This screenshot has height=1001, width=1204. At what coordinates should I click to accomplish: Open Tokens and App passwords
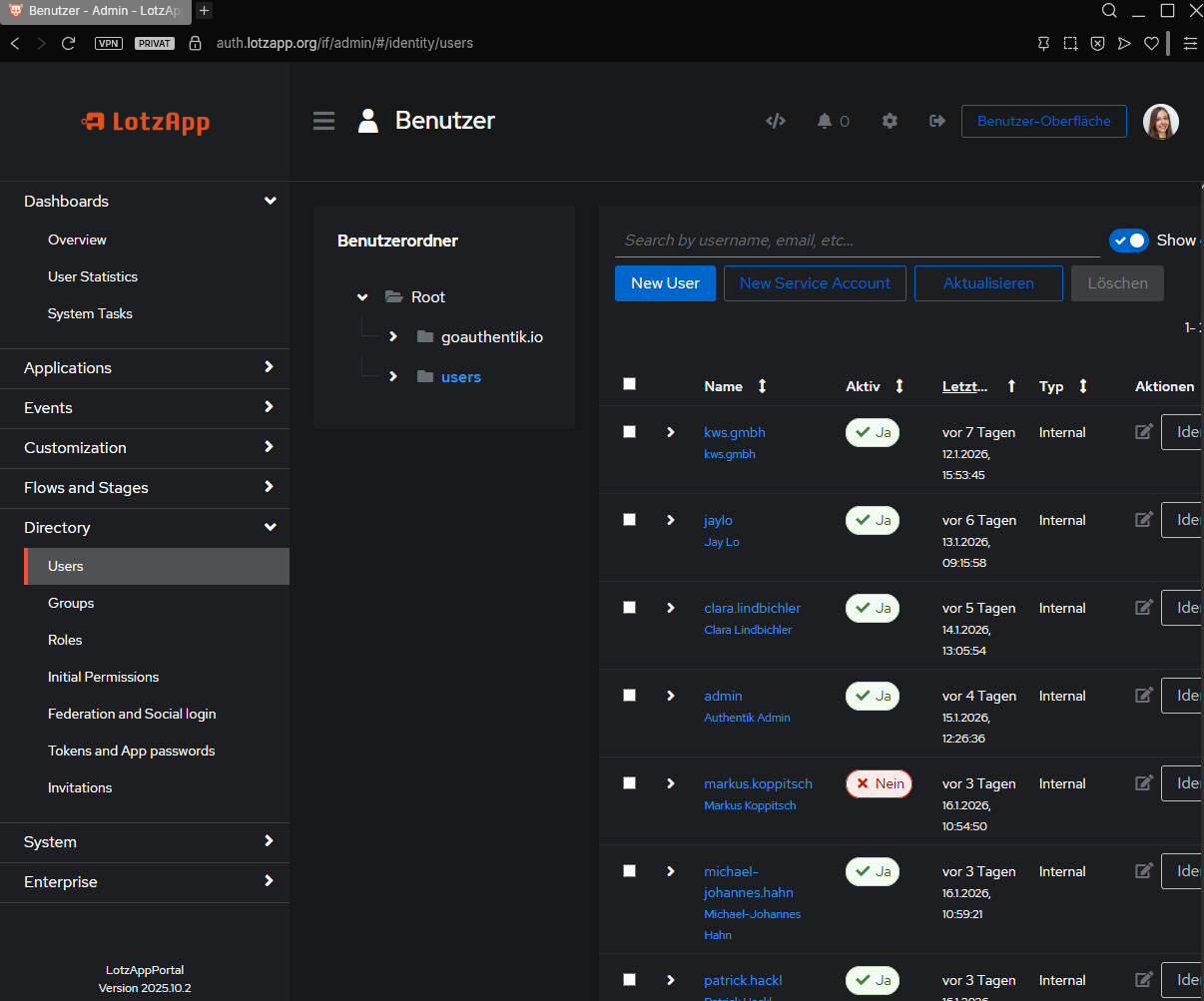(x=132, y=751)
